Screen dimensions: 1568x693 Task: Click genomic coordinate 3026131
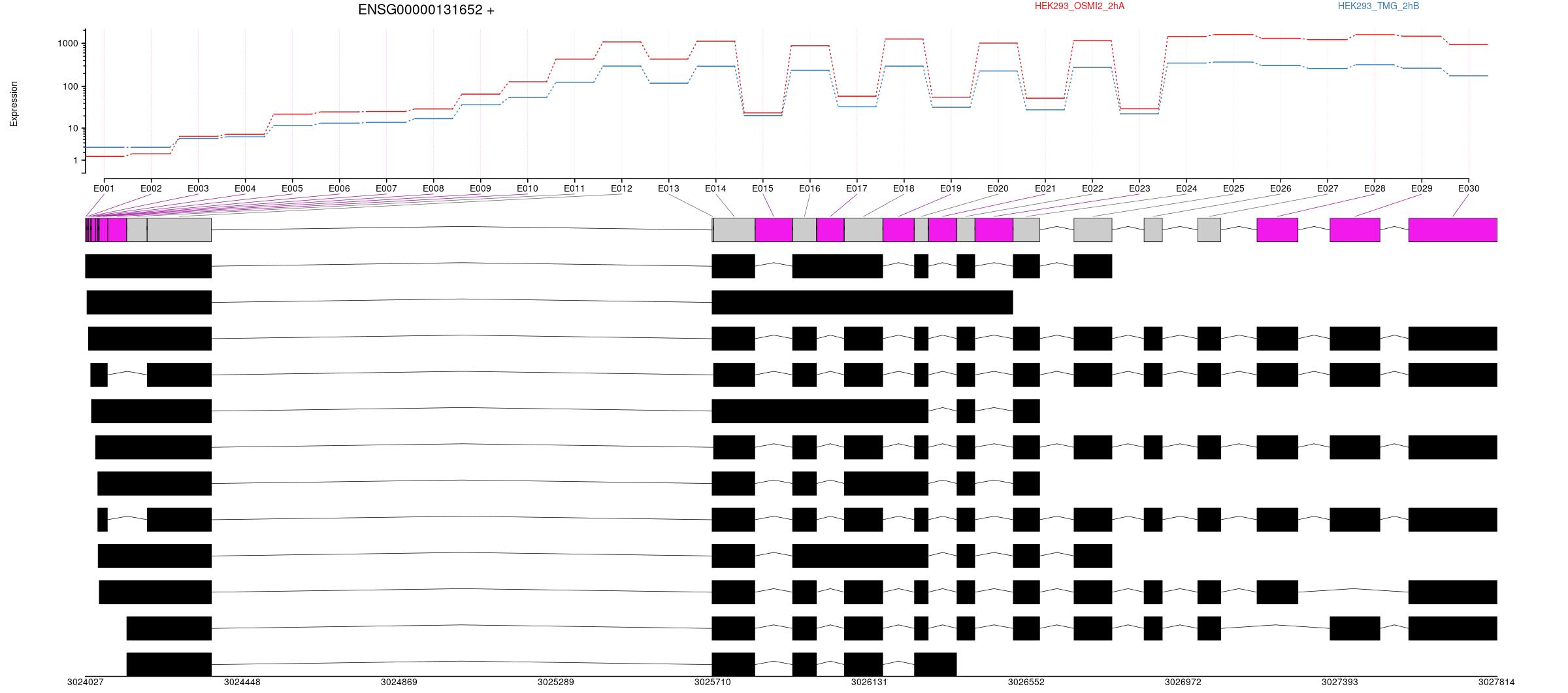click(x=870, y=682)
